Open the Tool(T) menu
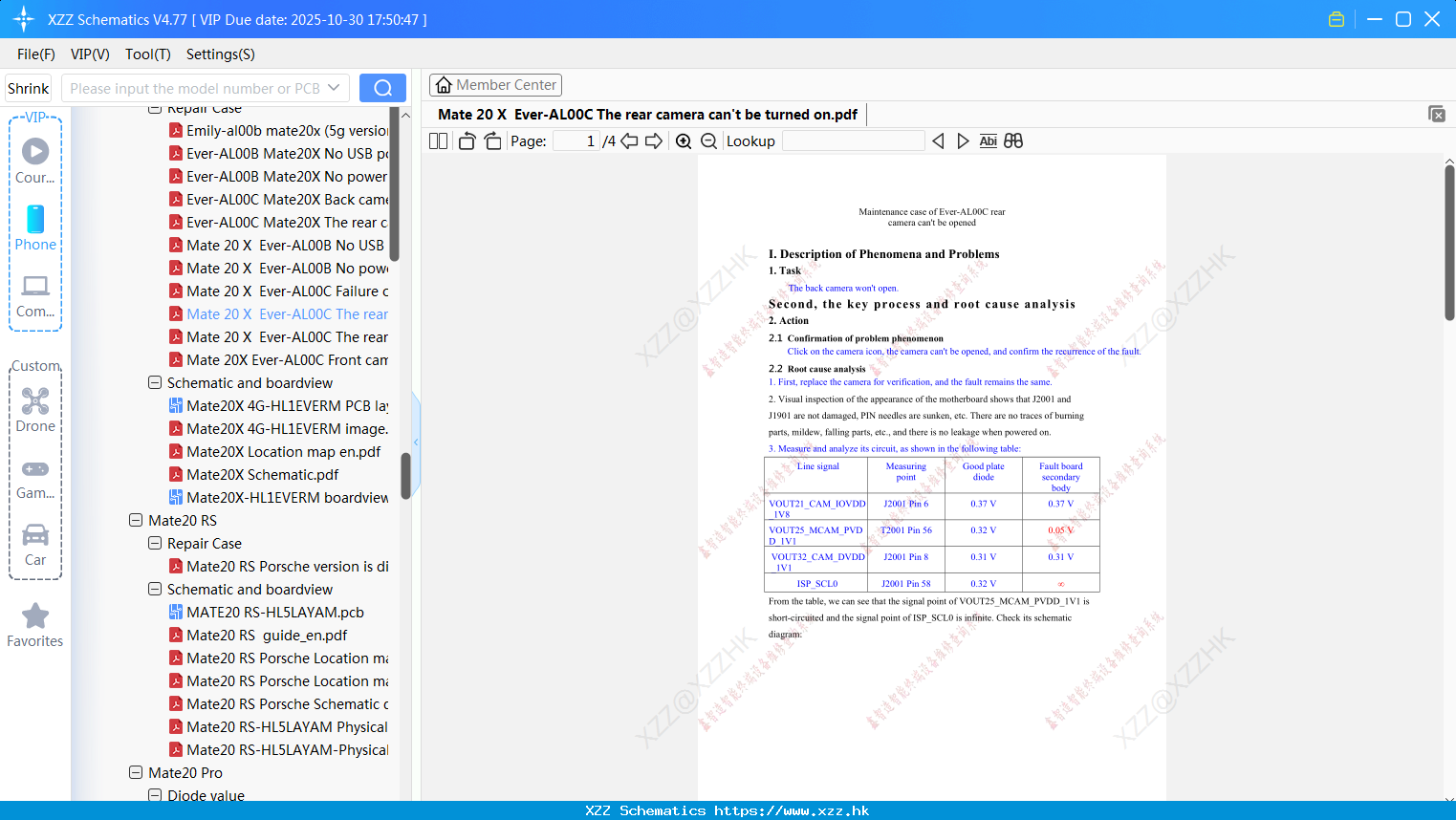1456x820 pixels. pos(148,54)
